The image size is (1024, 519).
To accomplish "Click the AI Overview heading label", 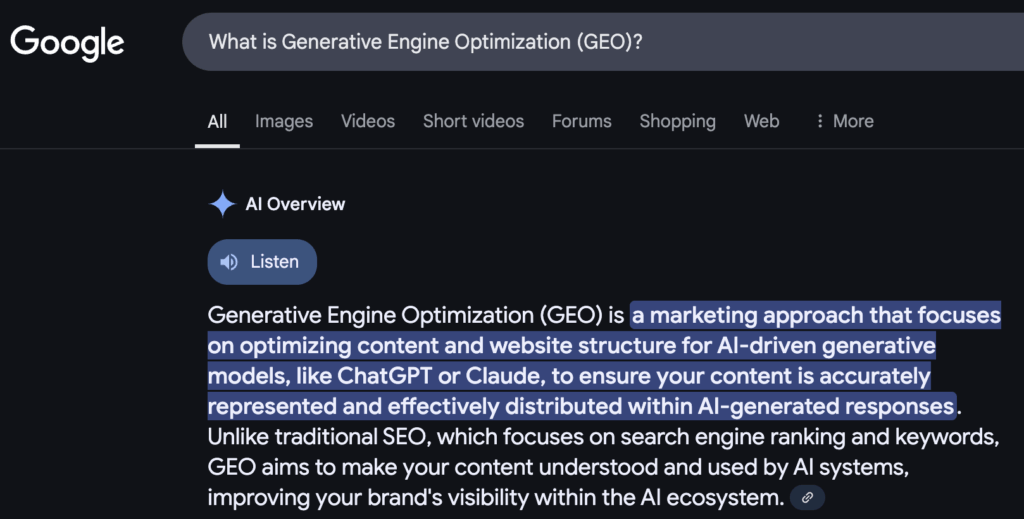I will (295, 204).
